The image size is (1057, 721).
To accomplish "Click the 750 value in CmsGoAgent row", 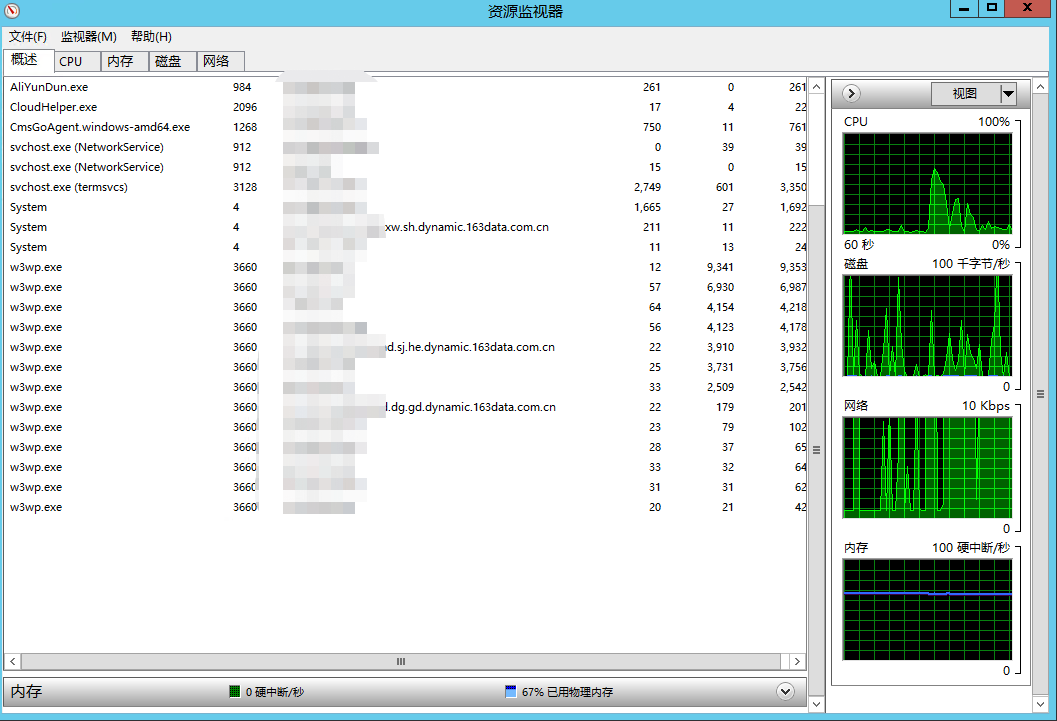I will point(652,127).
